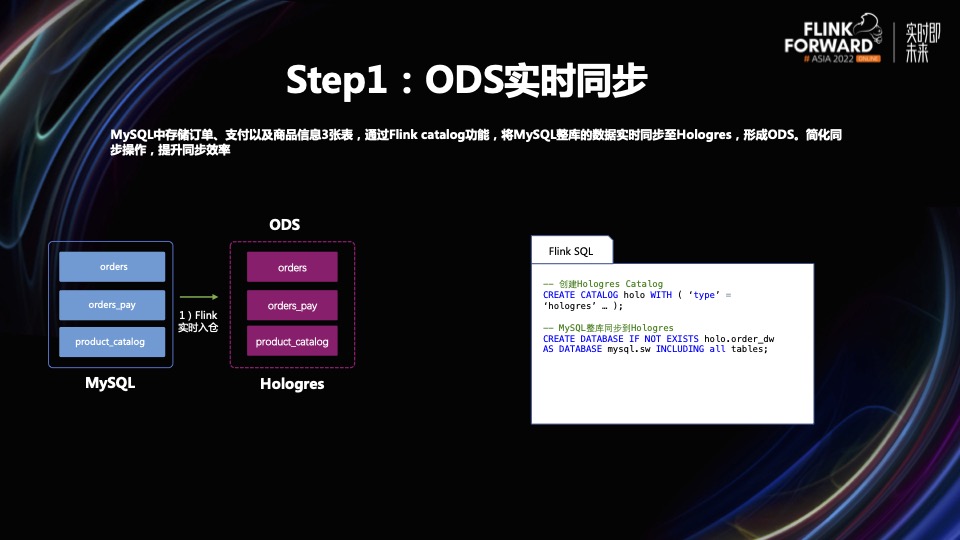
Task: Click the green arrow between MySQL and ODS
Action: (198, 297)
